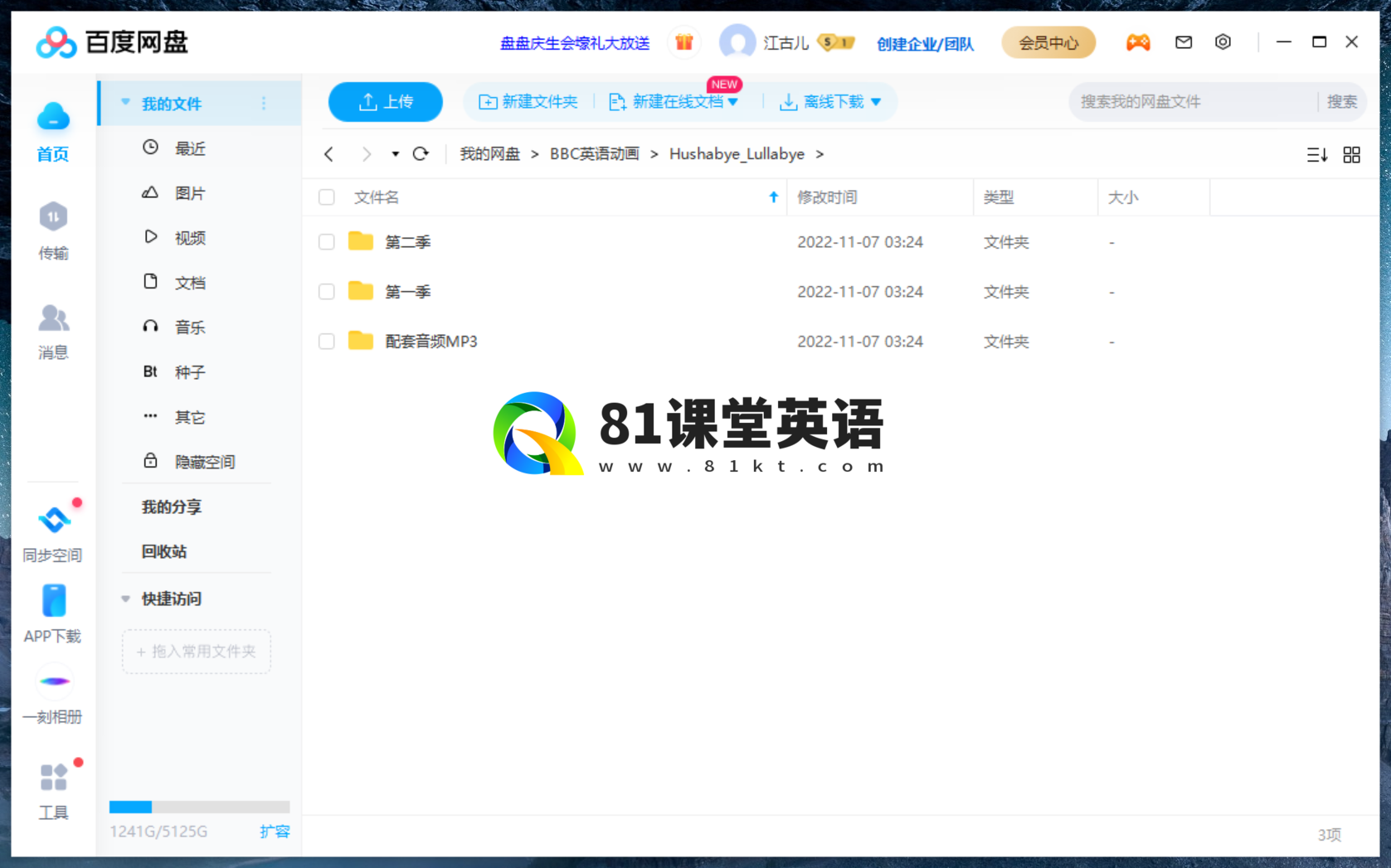This screenshot has height=868, width=1391.
Task: Click the gift box icon in title bar
Action: 683,42
